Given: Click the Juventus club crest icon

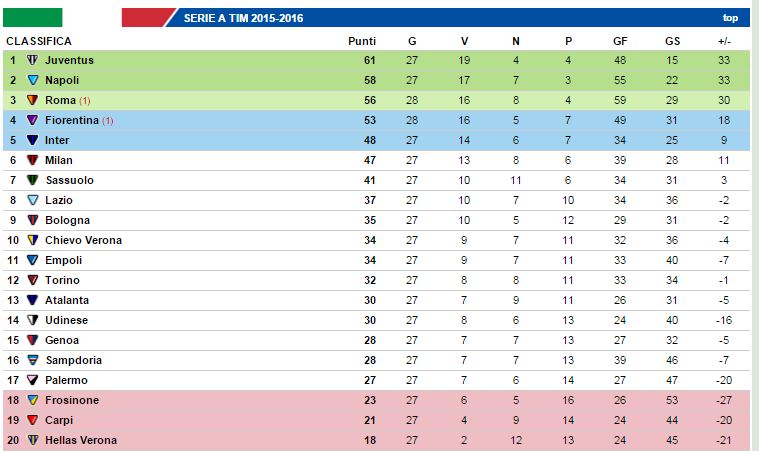Looking at the screenshot, I should click(33, 60).
